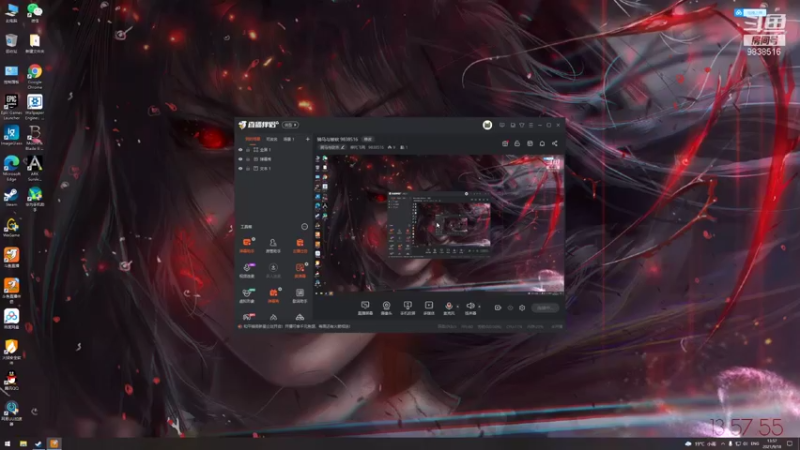Click the video record camera icon

pyautogui.click(x=497, y=308)
